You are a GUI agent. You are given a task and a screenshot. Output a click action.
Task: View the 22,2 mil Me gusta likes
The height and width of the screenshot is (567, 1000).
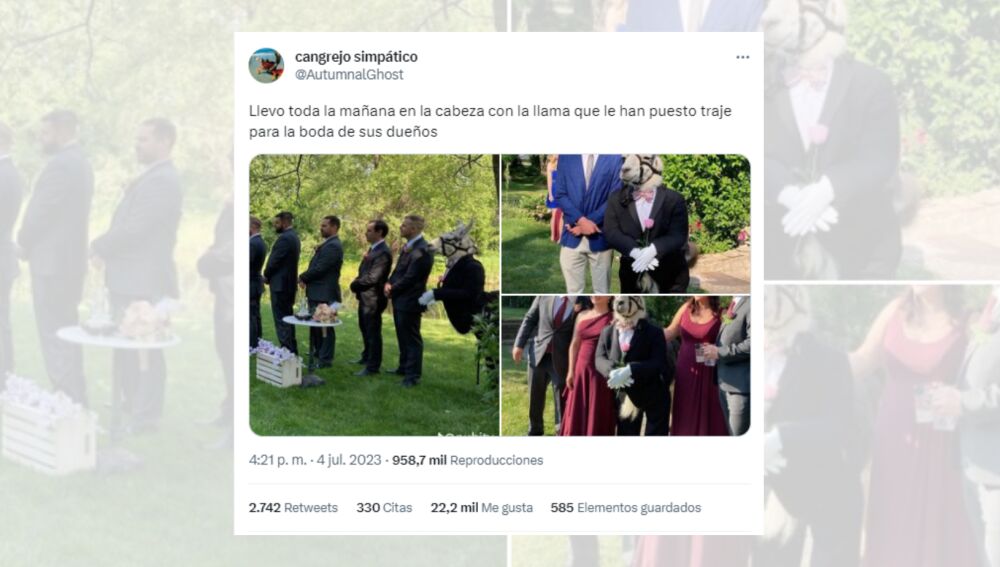point(482,508)
